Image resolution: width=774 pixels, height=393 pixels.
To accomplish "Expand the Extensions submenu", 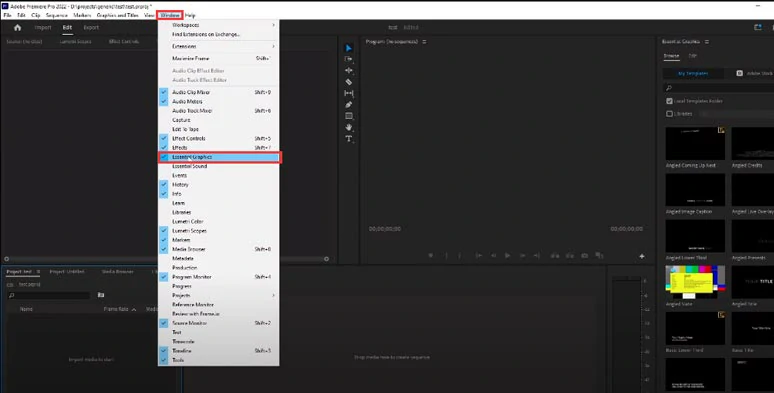I will (x=219, y=46).
